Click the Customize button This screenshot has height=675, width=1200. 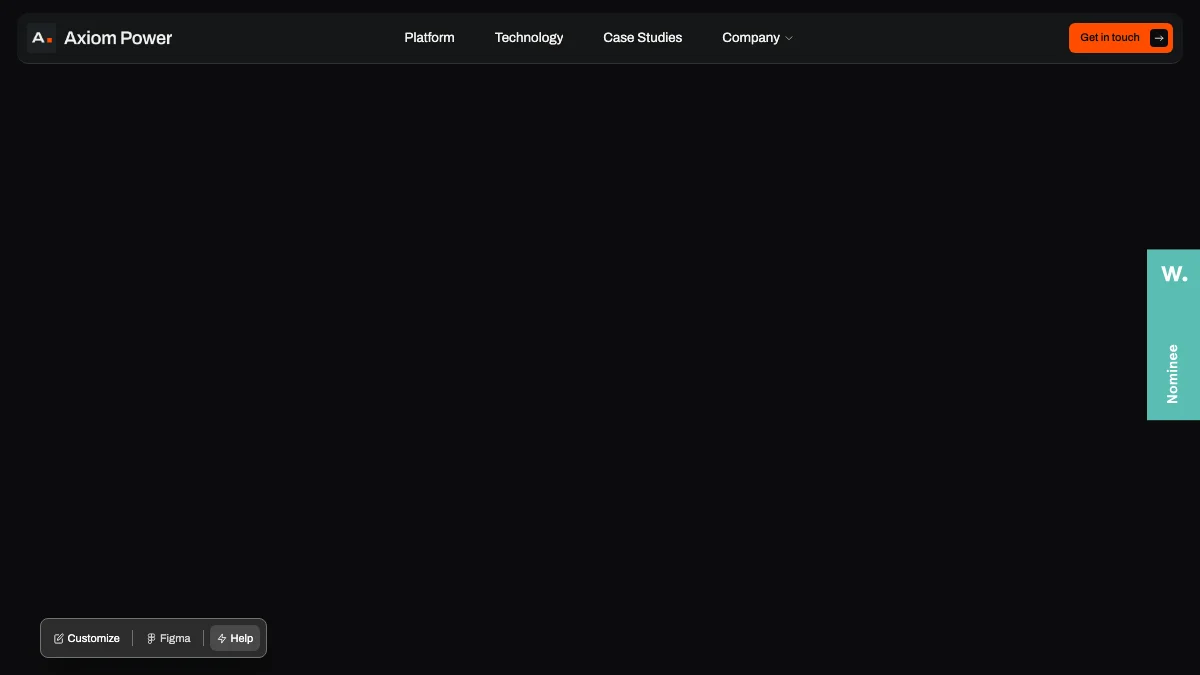[x=87, y=638]
